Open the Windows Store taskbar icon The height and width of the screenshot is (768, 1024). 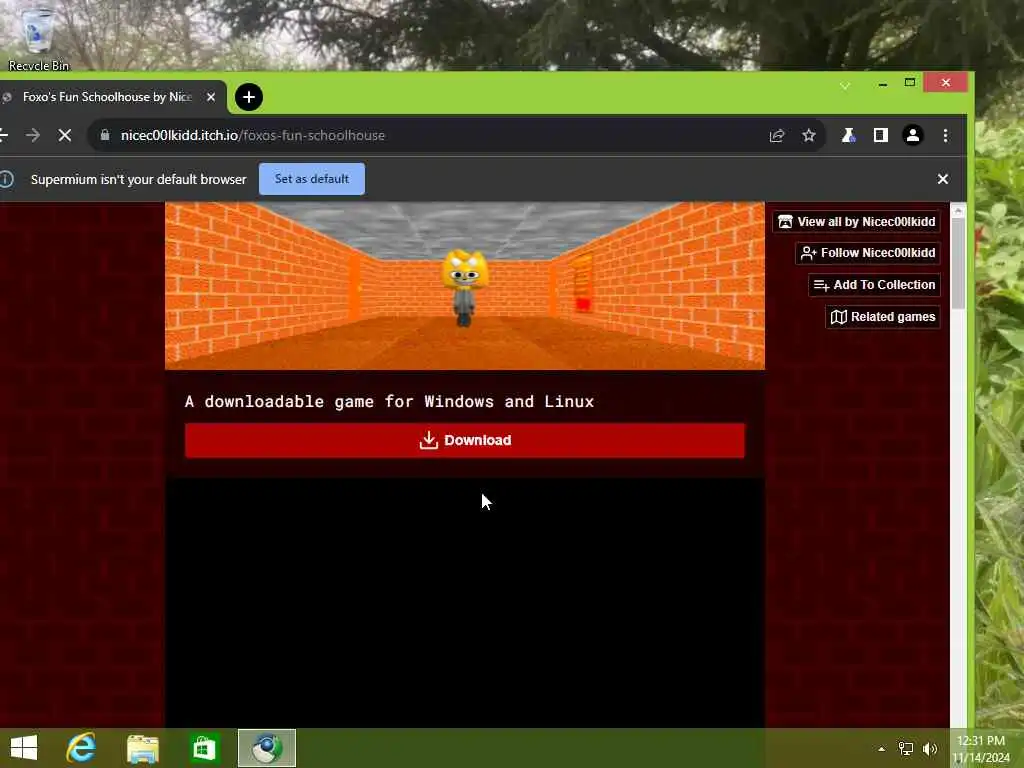click(204, 748)
